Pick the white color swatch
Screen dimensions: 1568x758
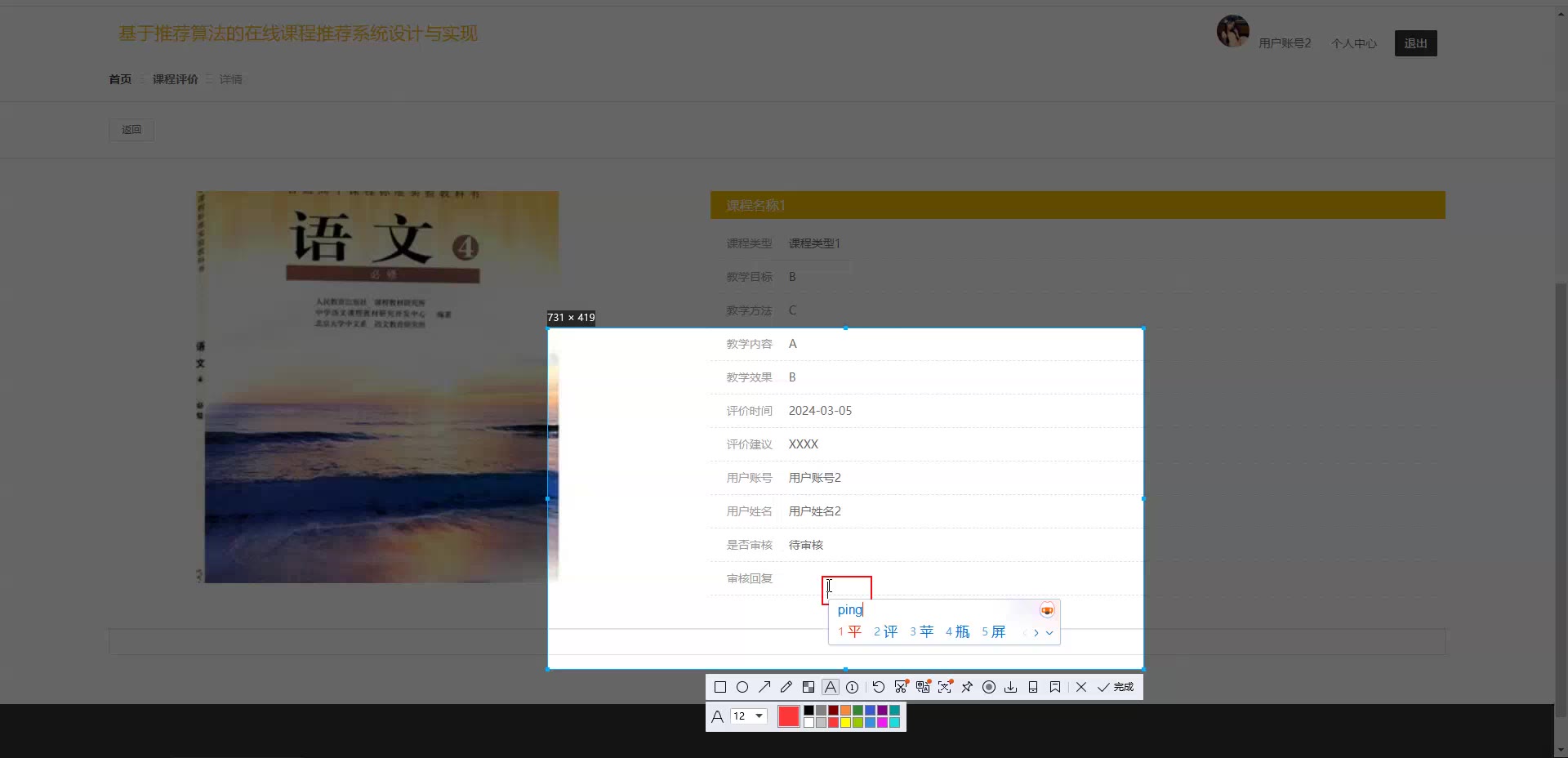pyautogui.click(x=808, y=722)
